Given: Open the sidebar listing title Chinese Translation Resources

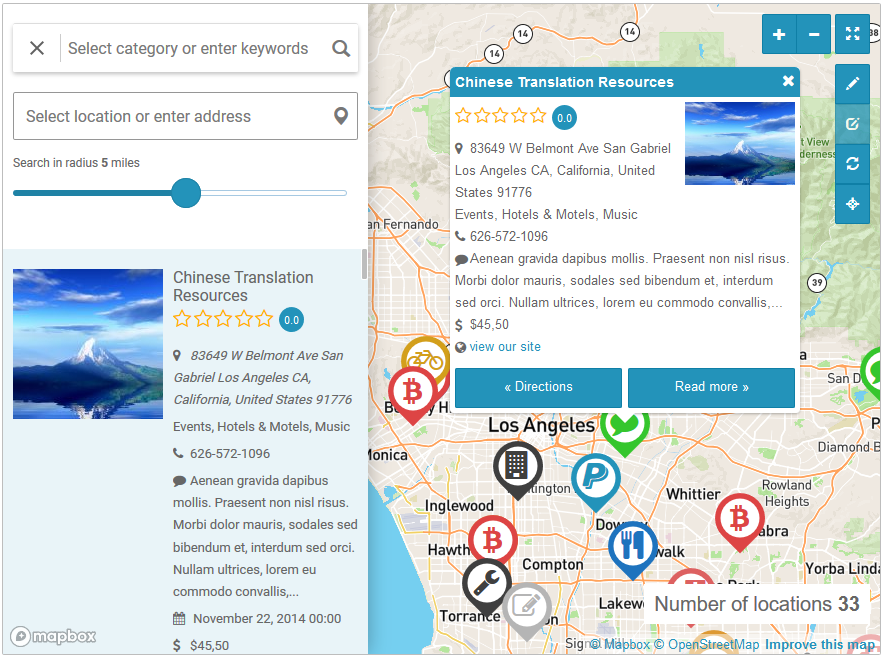Looking at the screenshot, I should tap(243, 287).
